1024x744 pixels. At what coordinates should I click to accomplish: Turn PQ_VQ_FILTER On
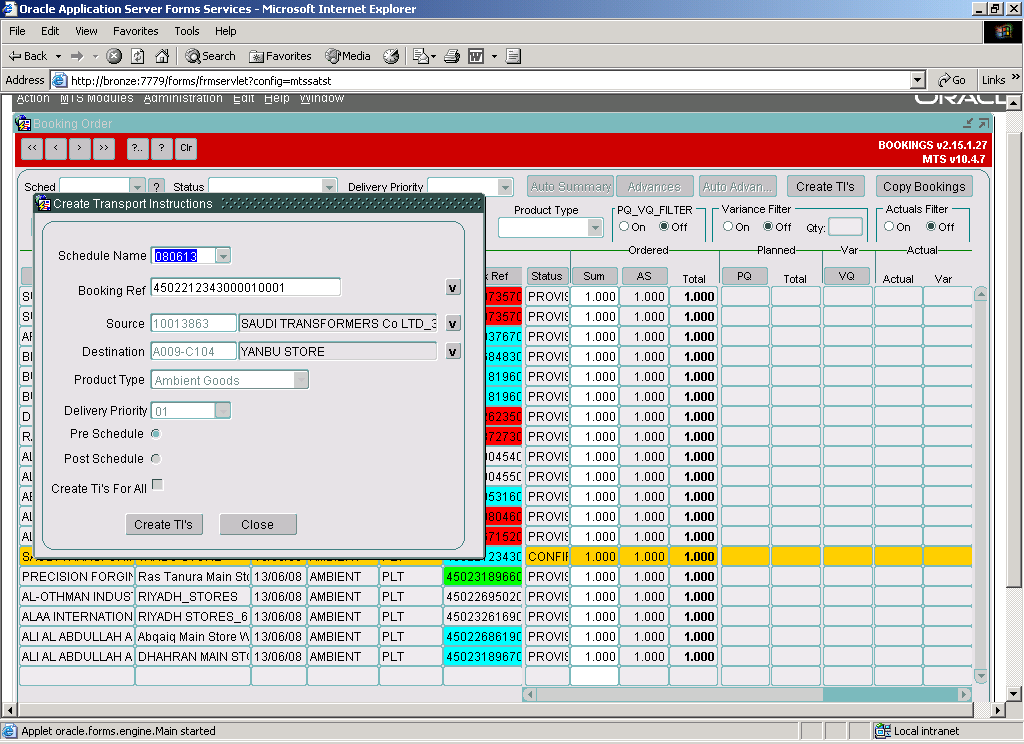[x=624, y=227]
